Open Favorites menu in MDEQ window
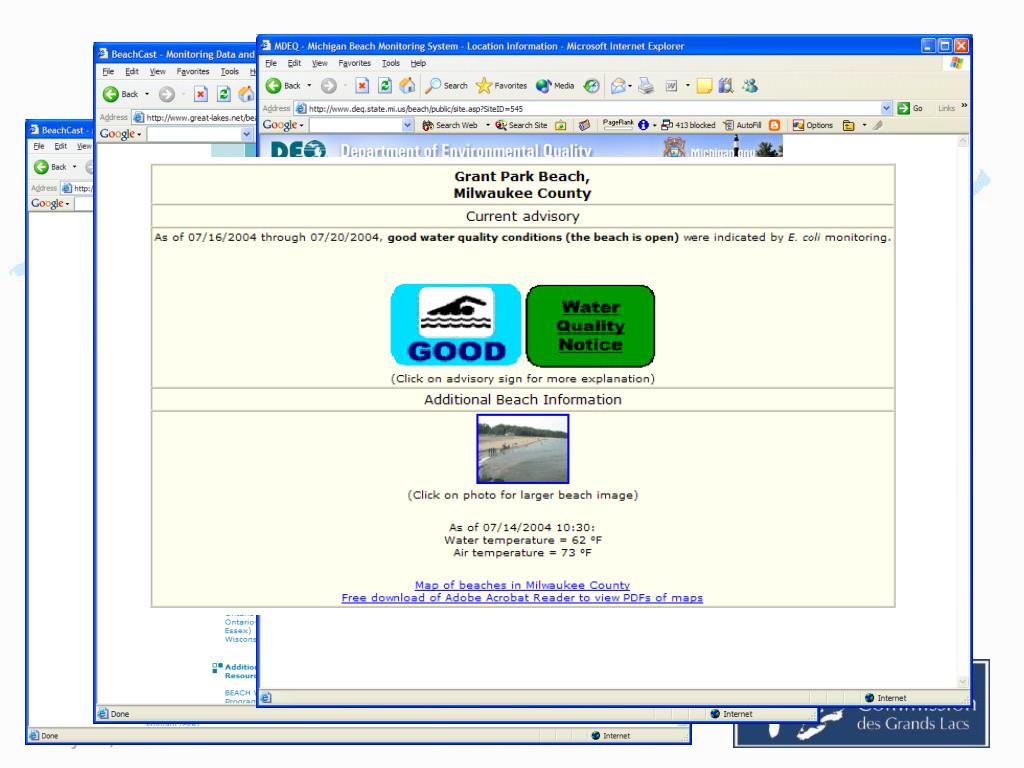Viewport: 1024px width, 768px height. click(x=355, y=63)
